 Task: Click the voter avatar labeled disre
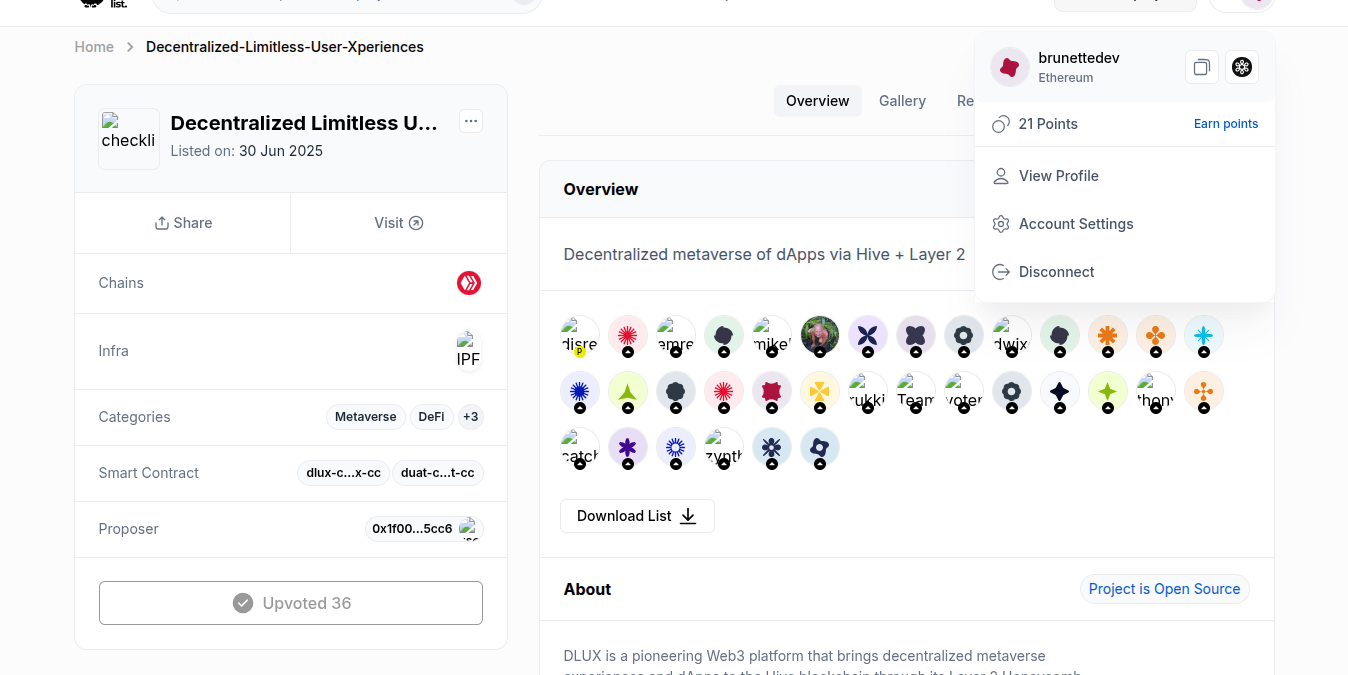[580, 335]
